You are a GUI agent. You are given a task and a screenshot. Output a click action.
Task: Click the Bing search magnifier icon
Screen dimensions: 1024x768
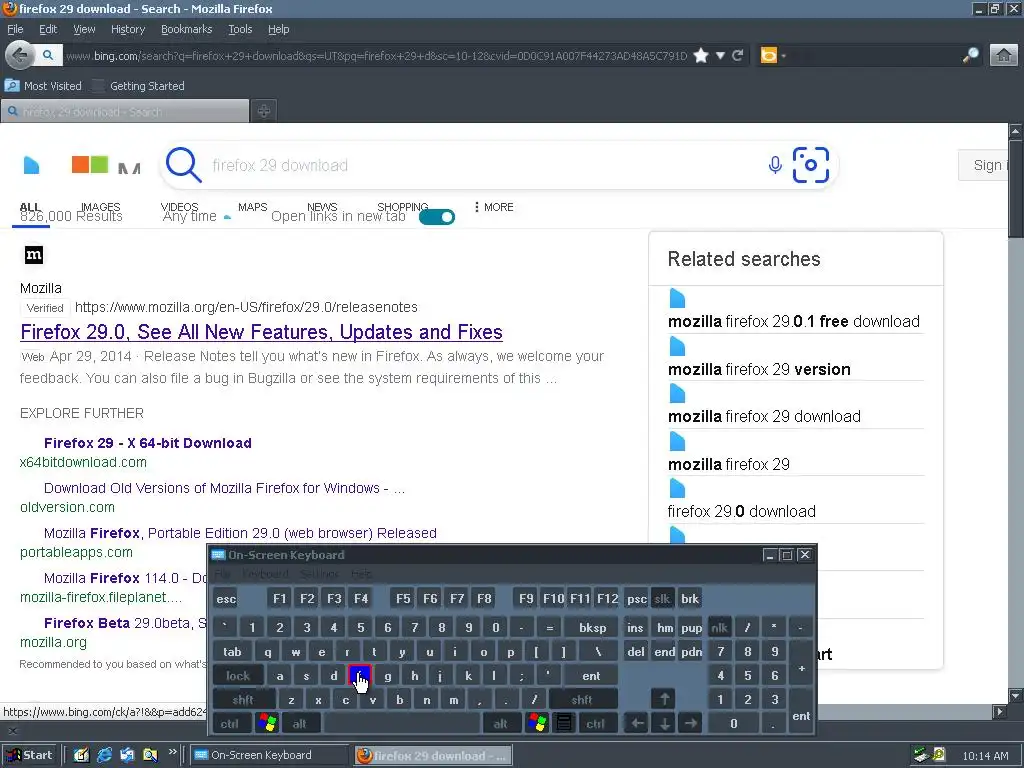[x=184, y=165]
